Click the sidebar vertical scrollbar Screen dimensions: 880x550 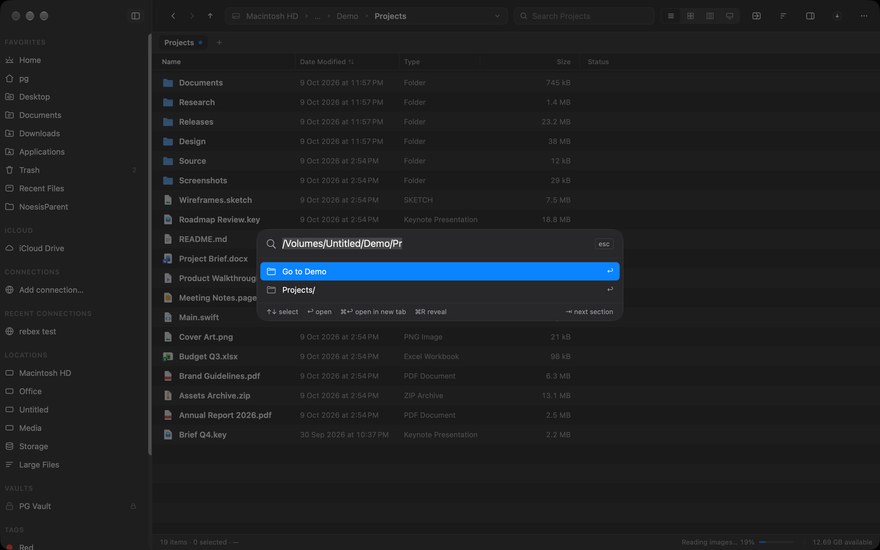[149, 244]
